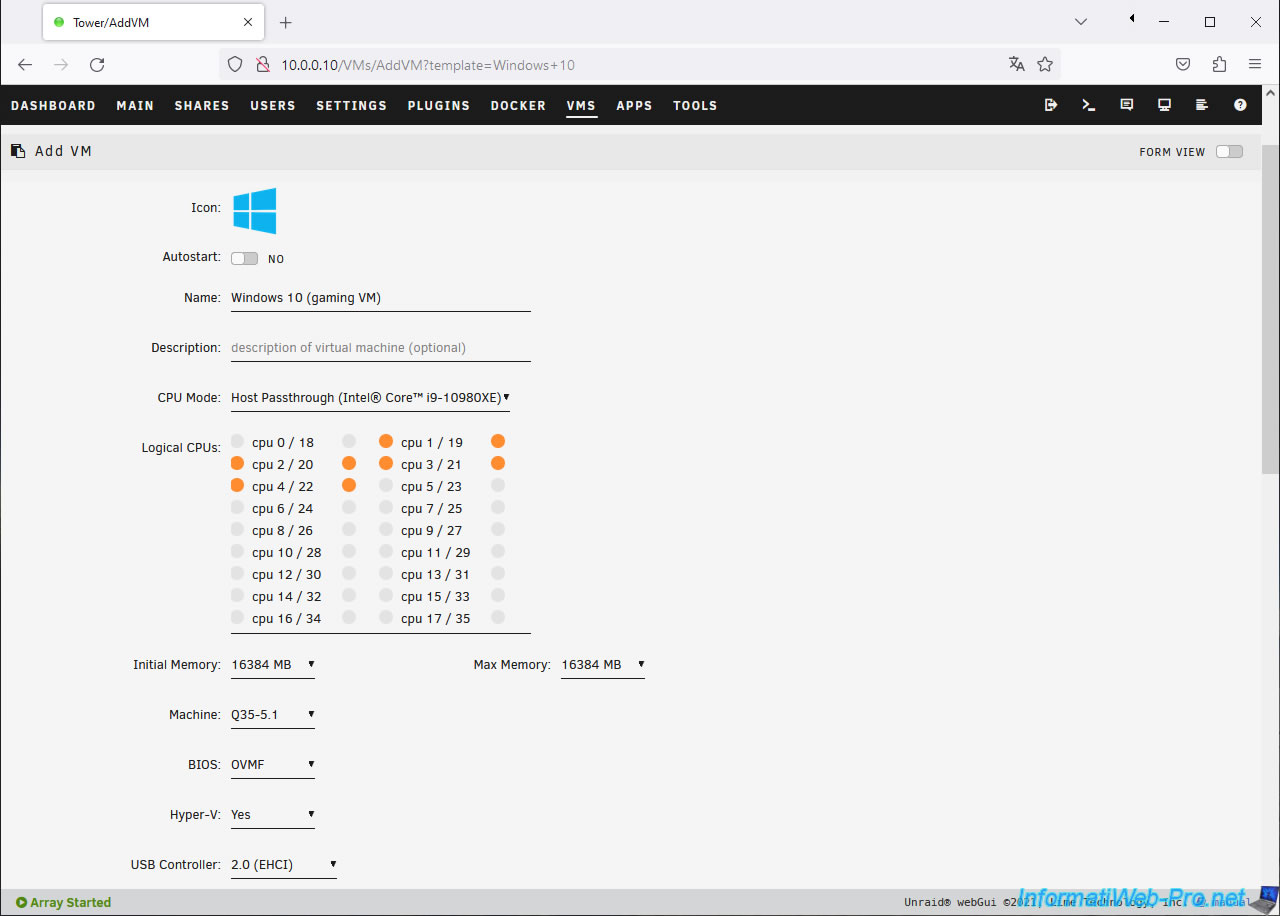Open the Tools menu item
The width and height of the screenshot is (1280, 916).
click(695, 105)
